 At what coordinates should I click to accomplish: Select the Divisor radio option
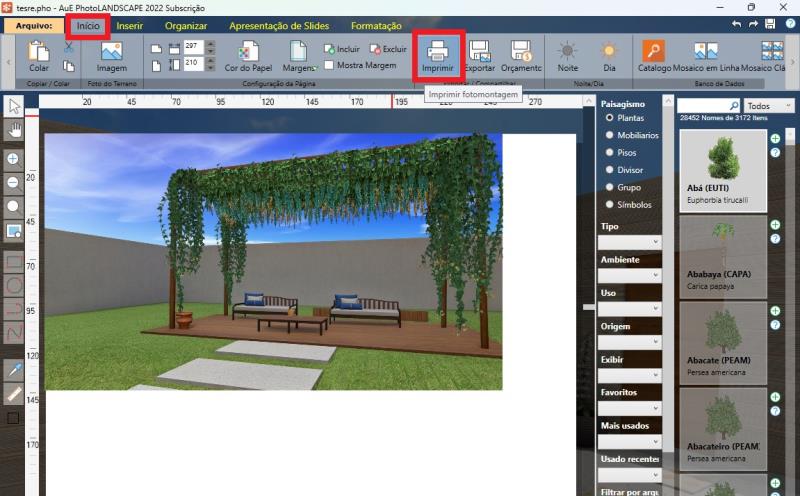(609, 170)
